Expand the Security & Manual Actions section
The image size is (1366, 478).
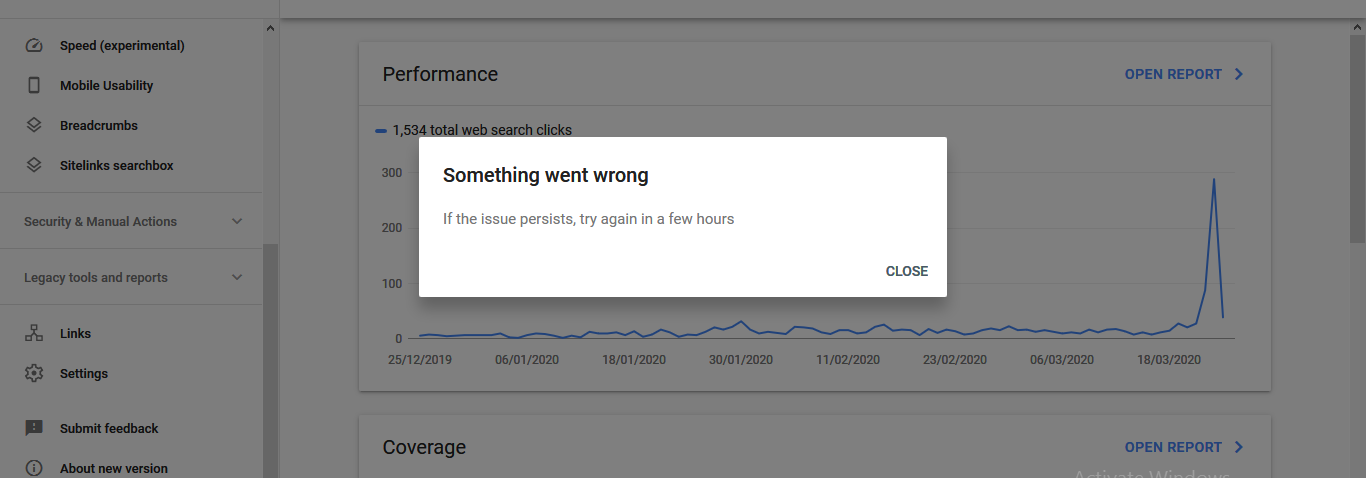pos(237,221)
